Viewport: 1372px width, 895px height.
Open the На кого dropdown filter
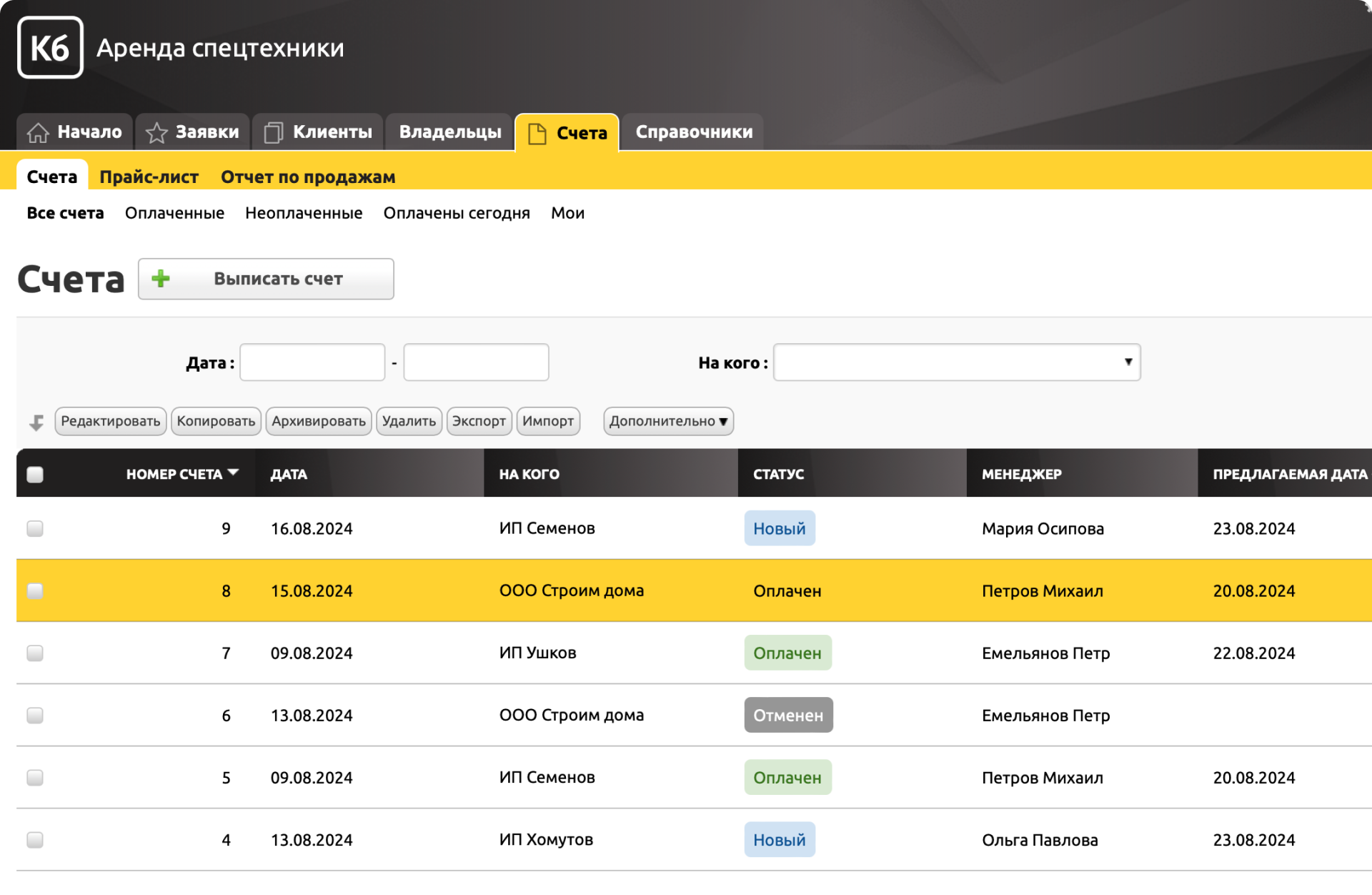click(956, 362)
